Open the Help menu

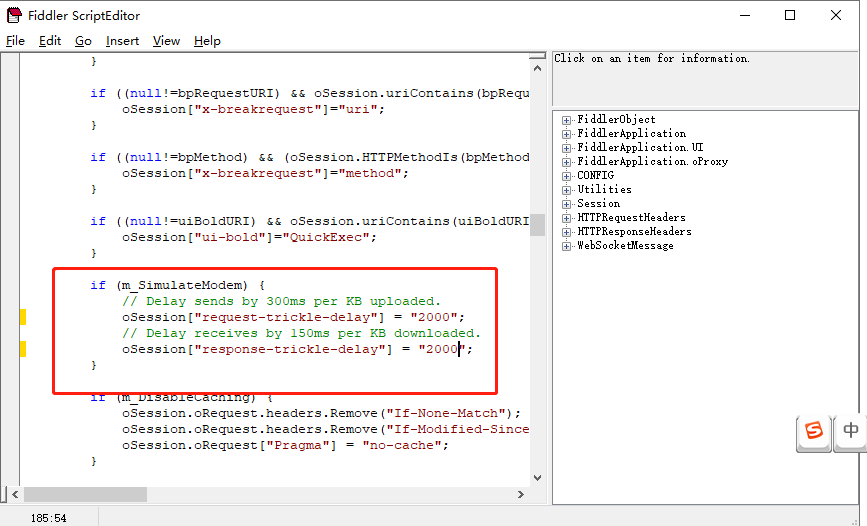pyautogui.click(x=207, y=41)
